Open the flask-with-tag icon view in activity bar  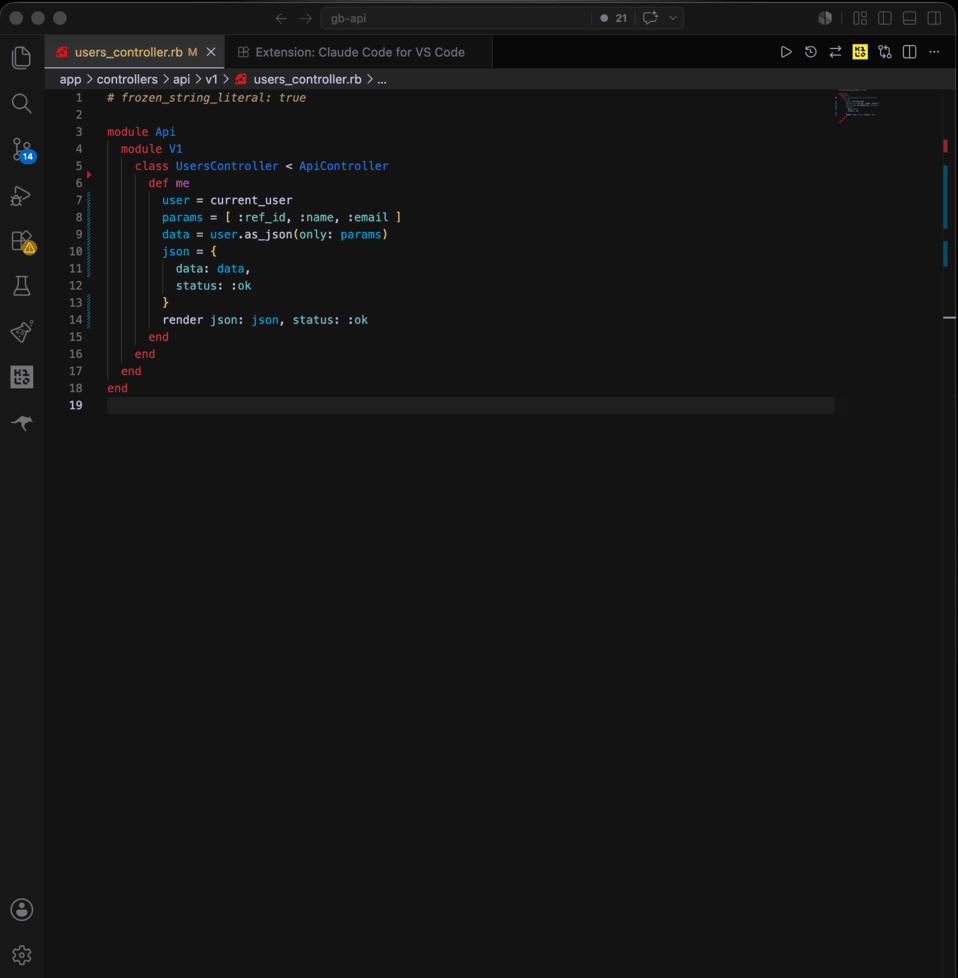(x=22, y=332)
